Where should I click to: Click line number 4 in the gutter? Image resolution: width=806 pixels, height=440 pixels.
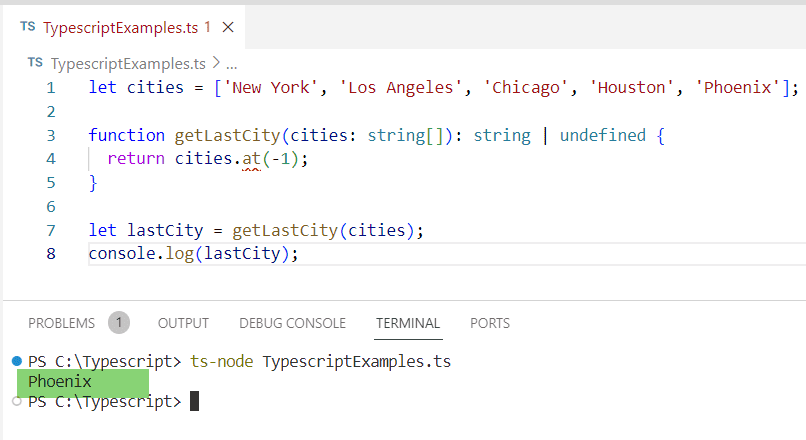pos(51,159)
